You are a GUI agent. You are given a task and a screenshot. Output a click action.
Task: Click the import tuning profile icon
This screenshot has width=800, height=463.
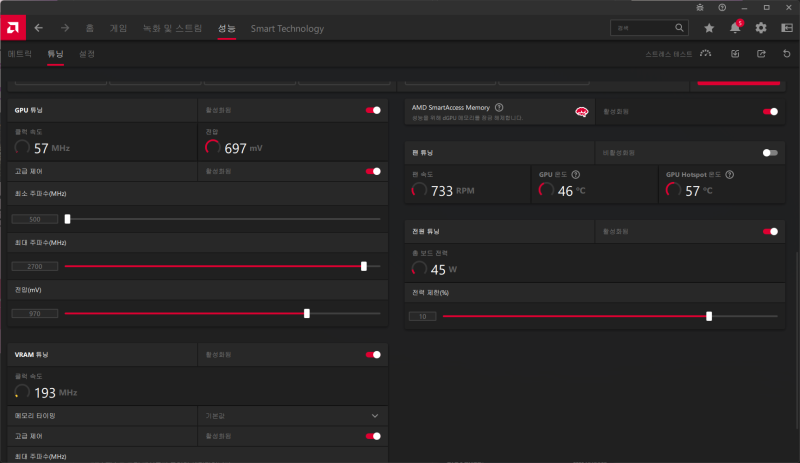[735, 54]
